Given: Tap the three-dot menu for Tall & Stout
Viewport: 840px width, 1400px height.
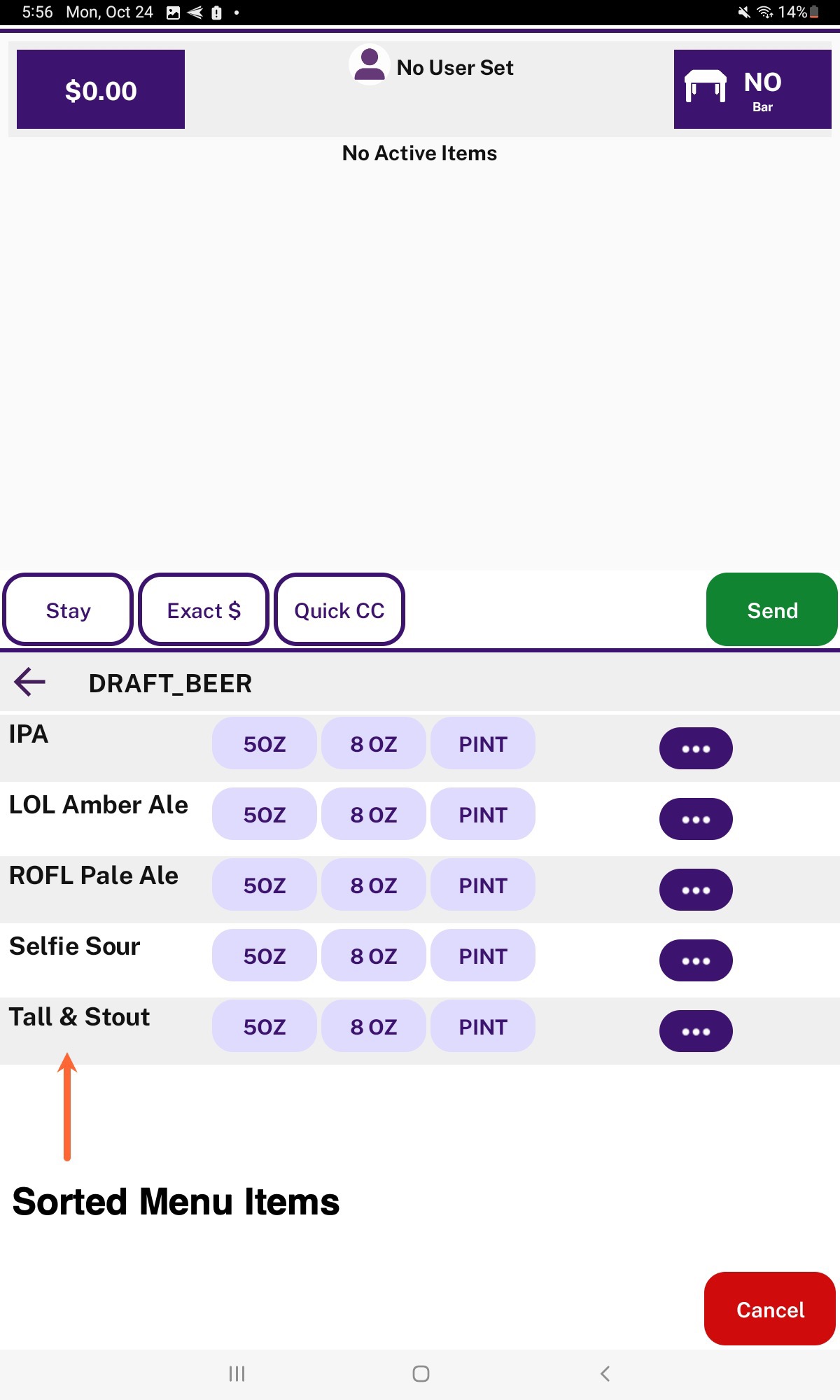Looking at the screenshot, I should (x=695, y=1031).
